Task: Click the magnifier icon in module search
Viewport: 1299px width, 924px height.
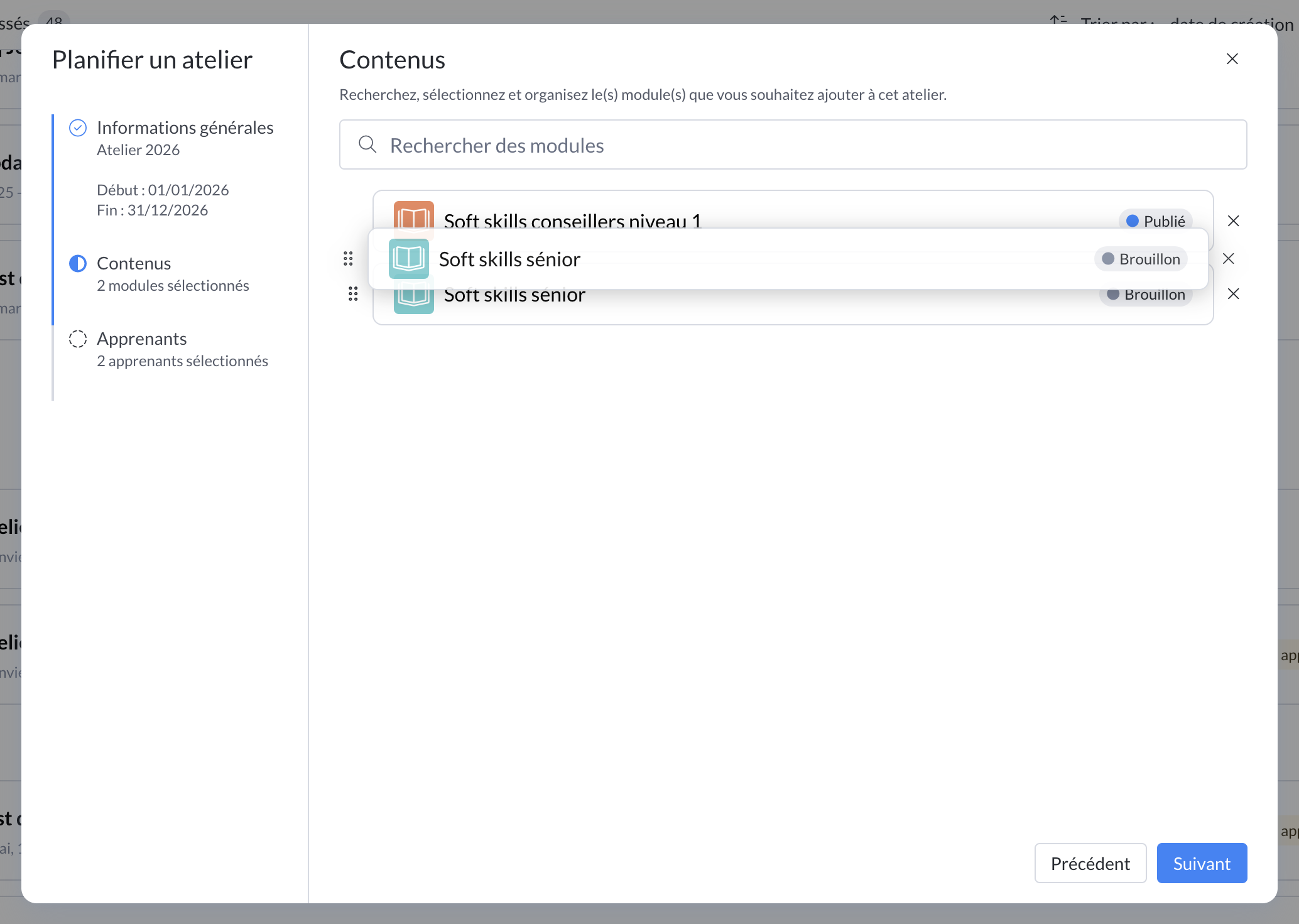Action: [367, 145]
